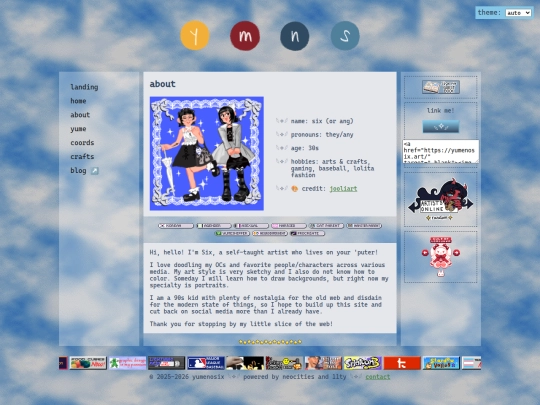Go to the landing page link
The image size is (540, 405).
pyautogui.click(x=84, y=87)
